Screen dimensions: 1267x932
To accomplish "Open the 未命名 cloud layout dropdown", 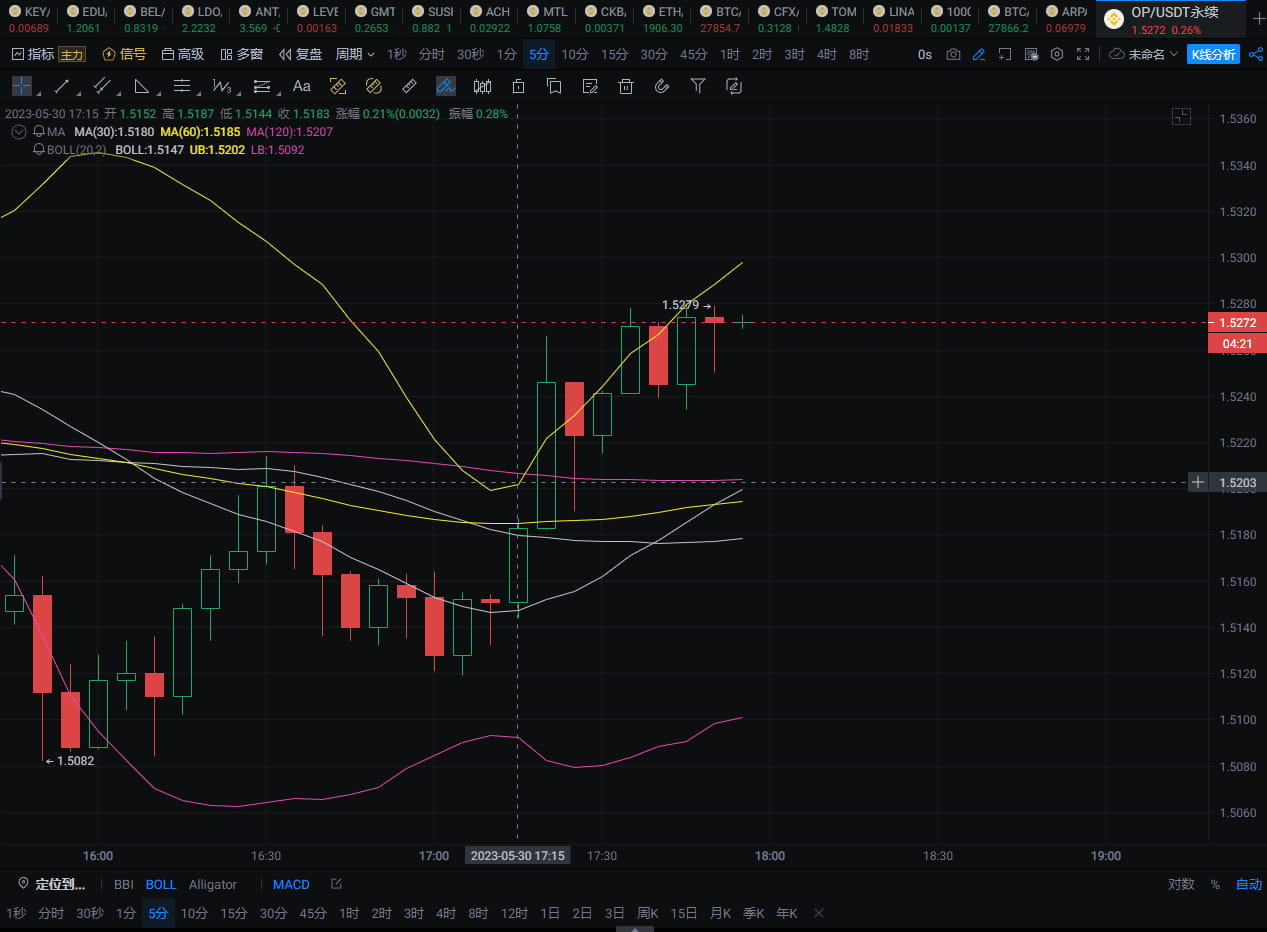I will pos(1145,54).
